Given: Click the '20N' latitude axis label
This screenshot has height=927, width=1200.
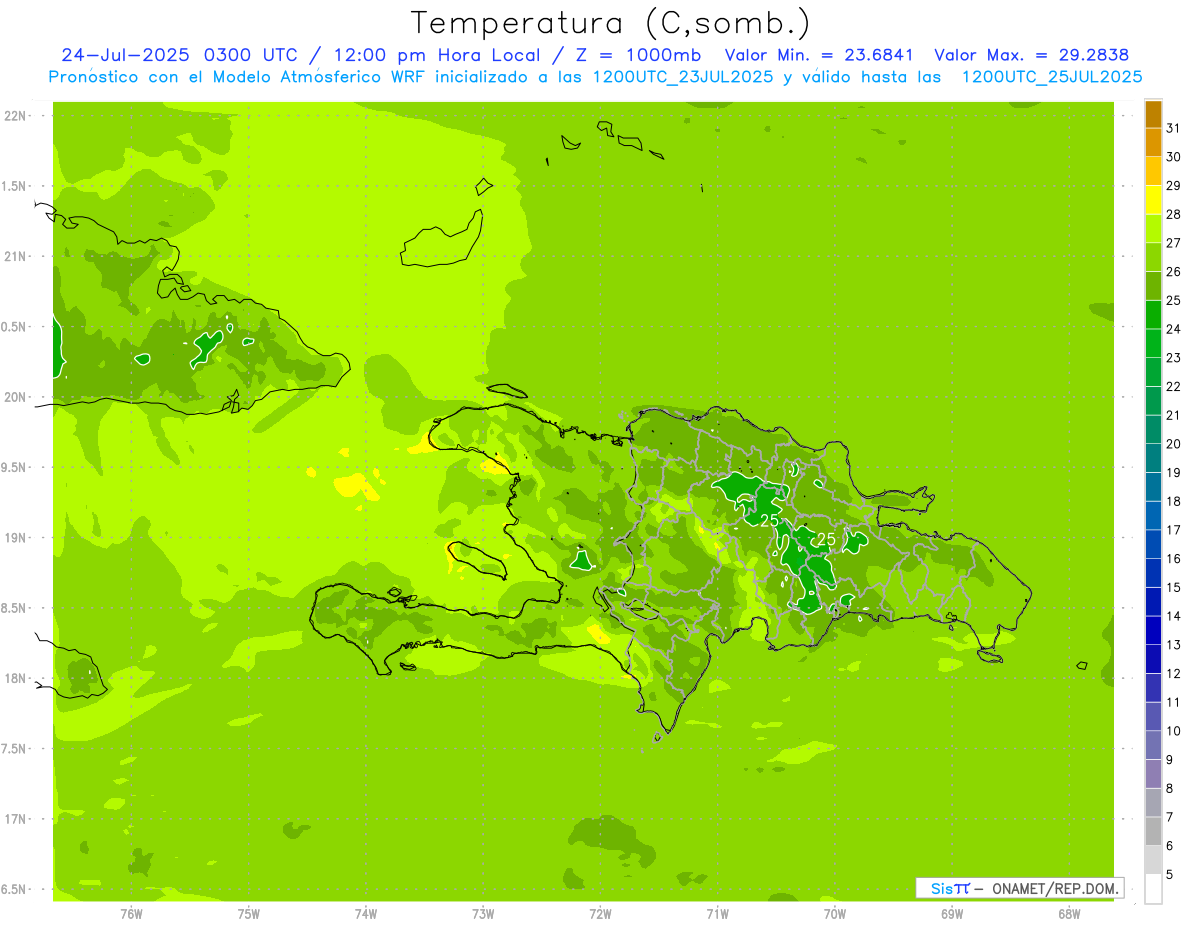Looking at the screenshot, I should (x=17, y=397).
